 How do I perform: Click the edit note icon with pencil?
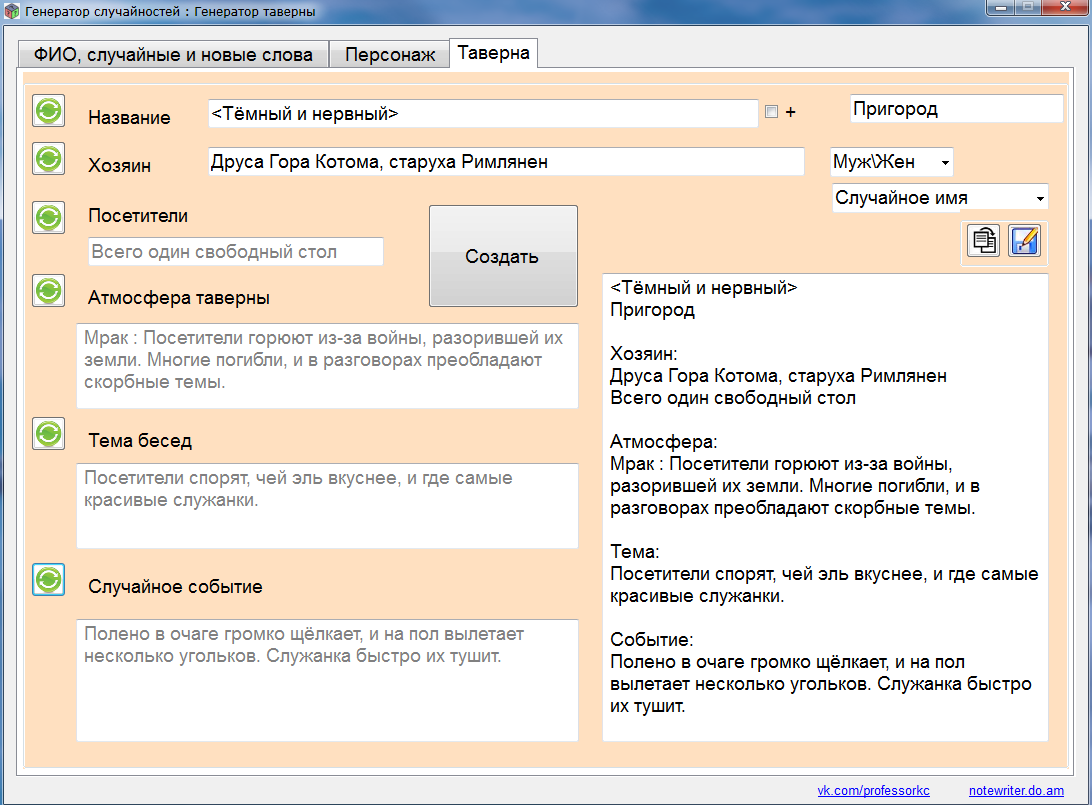click(1024, 241)
